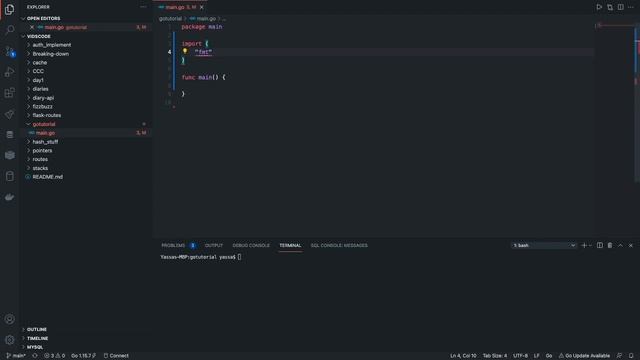This screenshot has height=360, width=640.
Task: Open the Search view in activity bar
Action: 9,30
